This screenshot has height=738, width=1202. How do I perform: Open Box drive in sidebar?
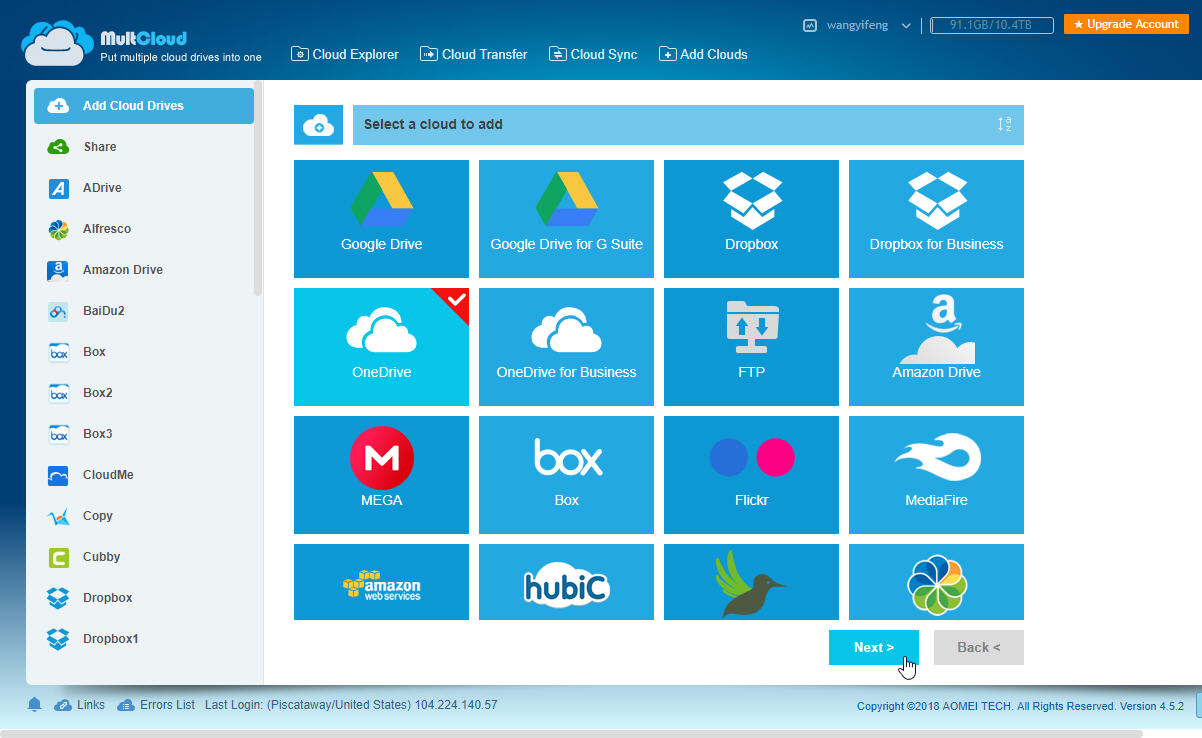point(144,352)
